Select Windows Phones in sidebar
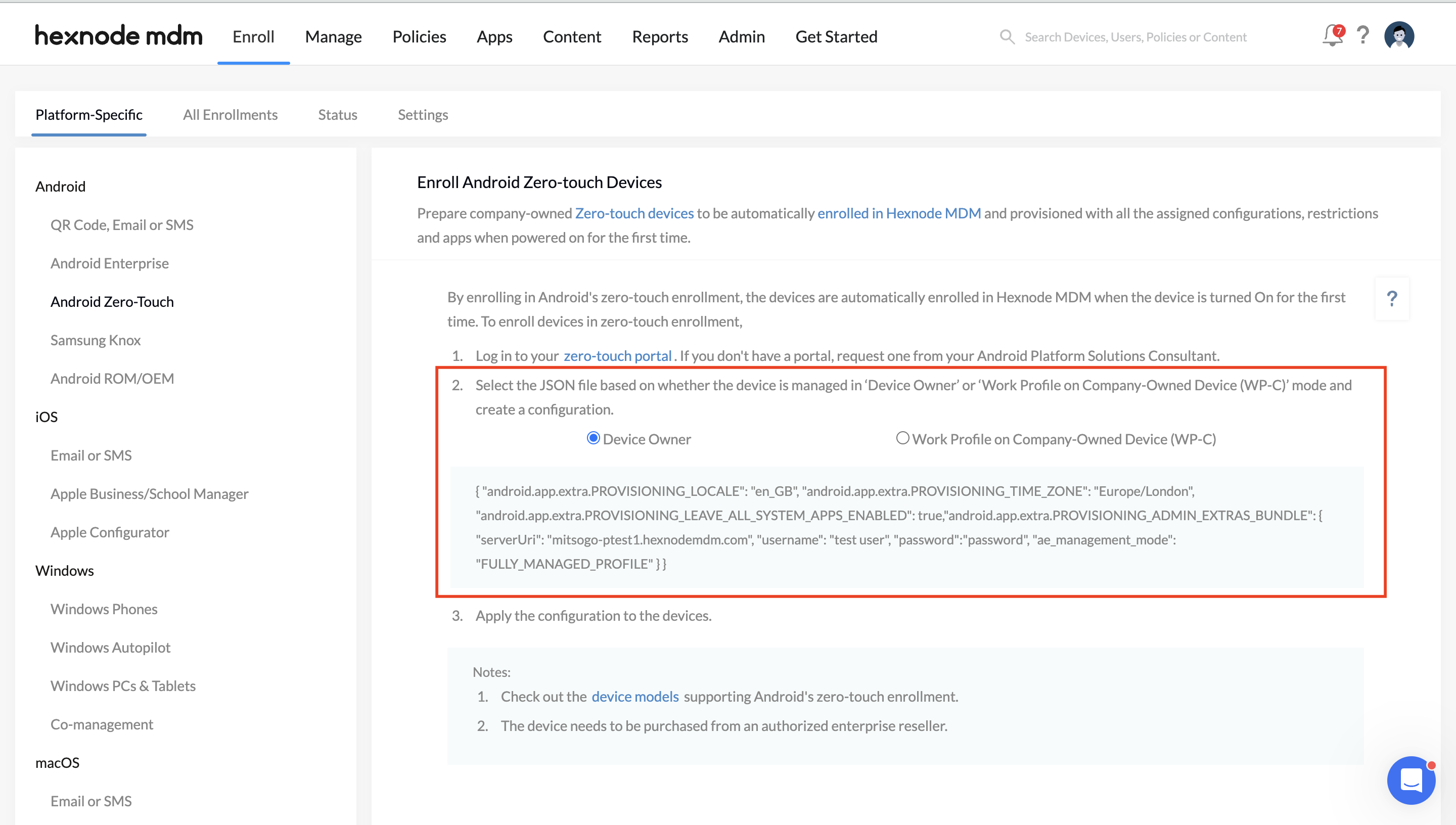Screen dimensions: 1456x825 point(104,609)
